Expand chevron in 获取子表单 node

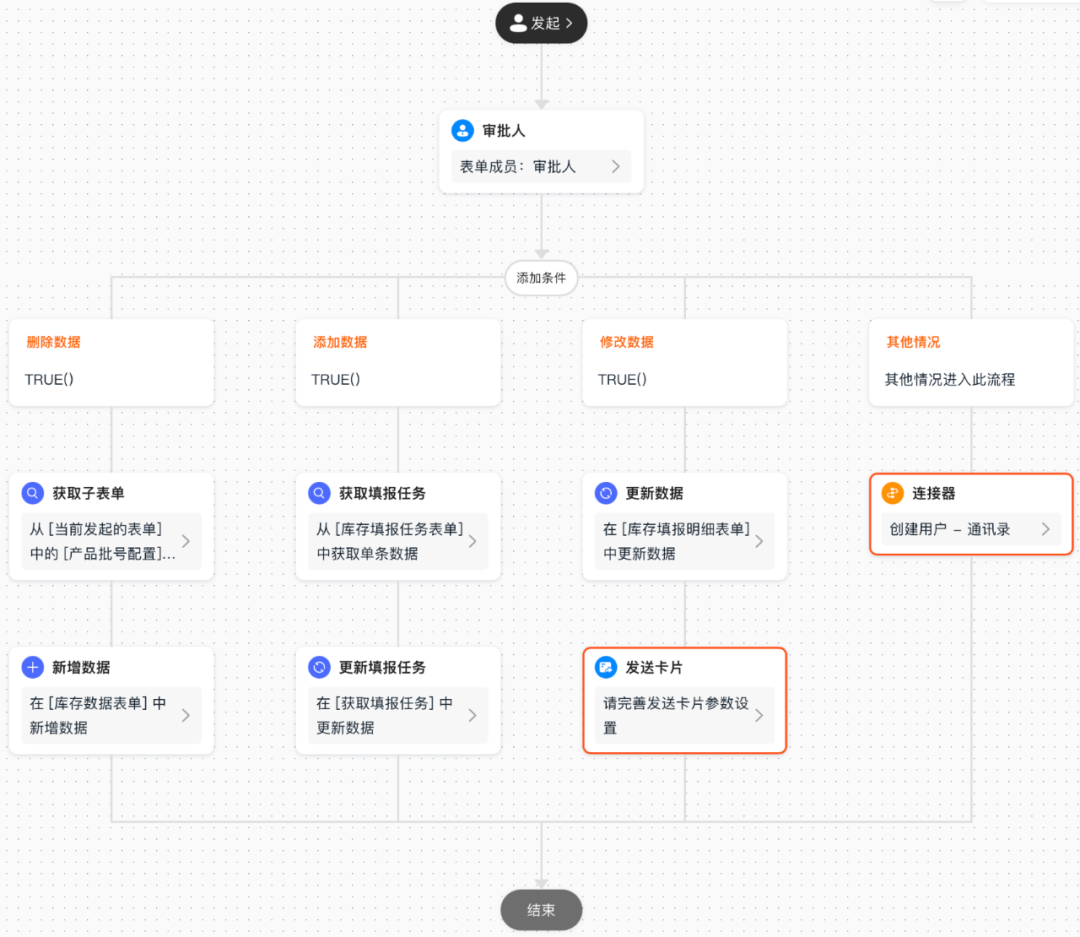186,542
